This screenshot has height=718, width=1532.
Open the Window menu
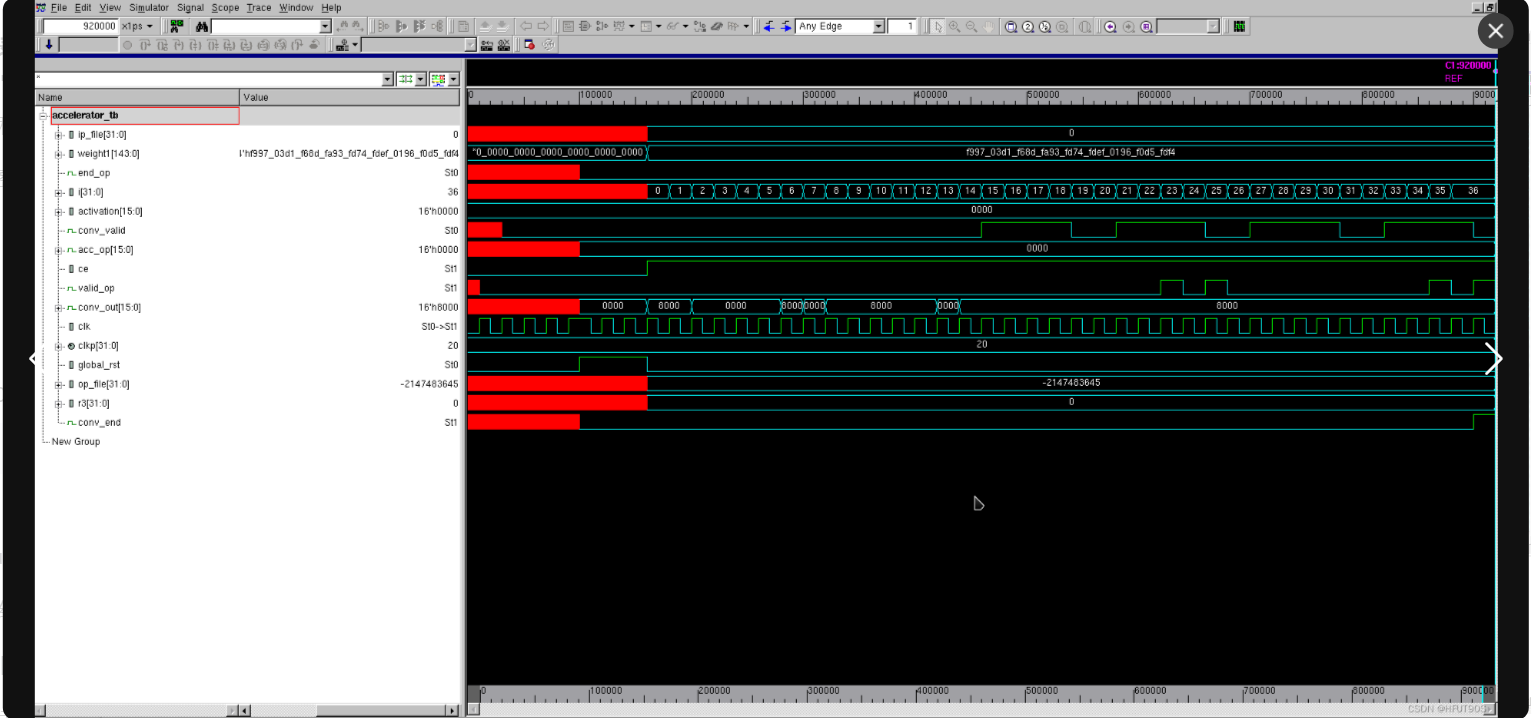click(x=296, y=8)
